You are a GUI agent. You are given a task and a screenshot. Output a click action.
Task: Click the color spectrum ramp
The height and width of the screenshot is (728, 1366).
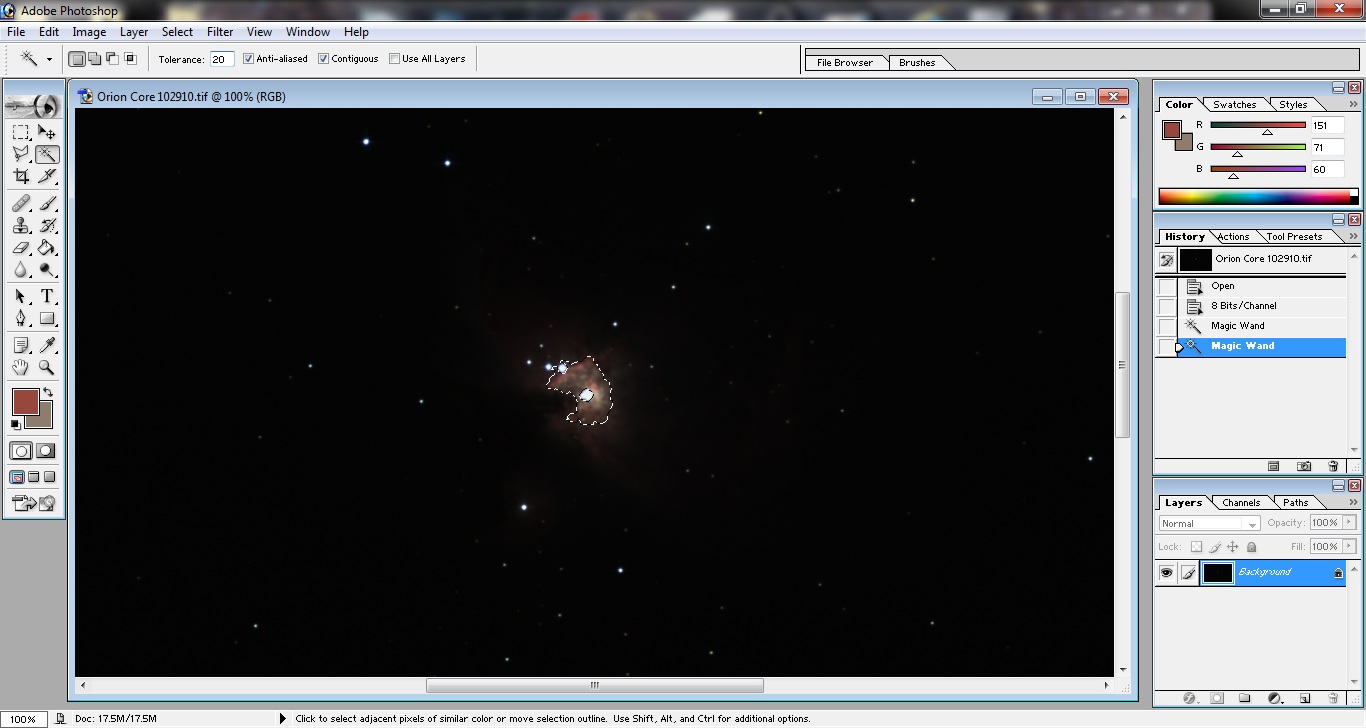[x=1258, y=196]
